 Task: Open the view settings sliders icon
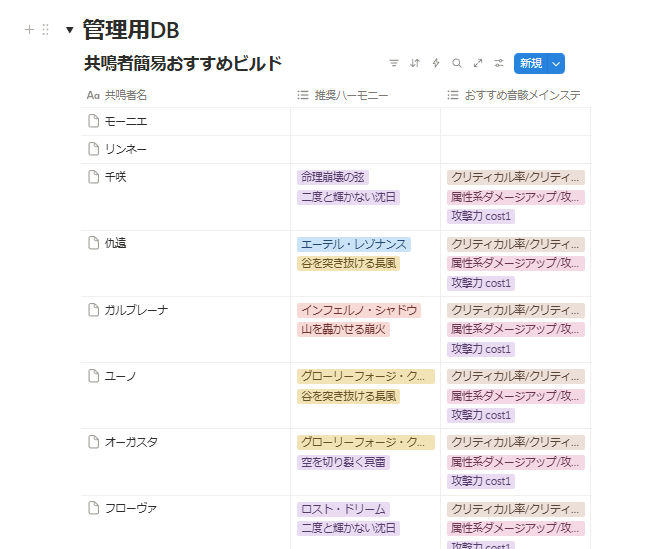[x=499, y=63]
